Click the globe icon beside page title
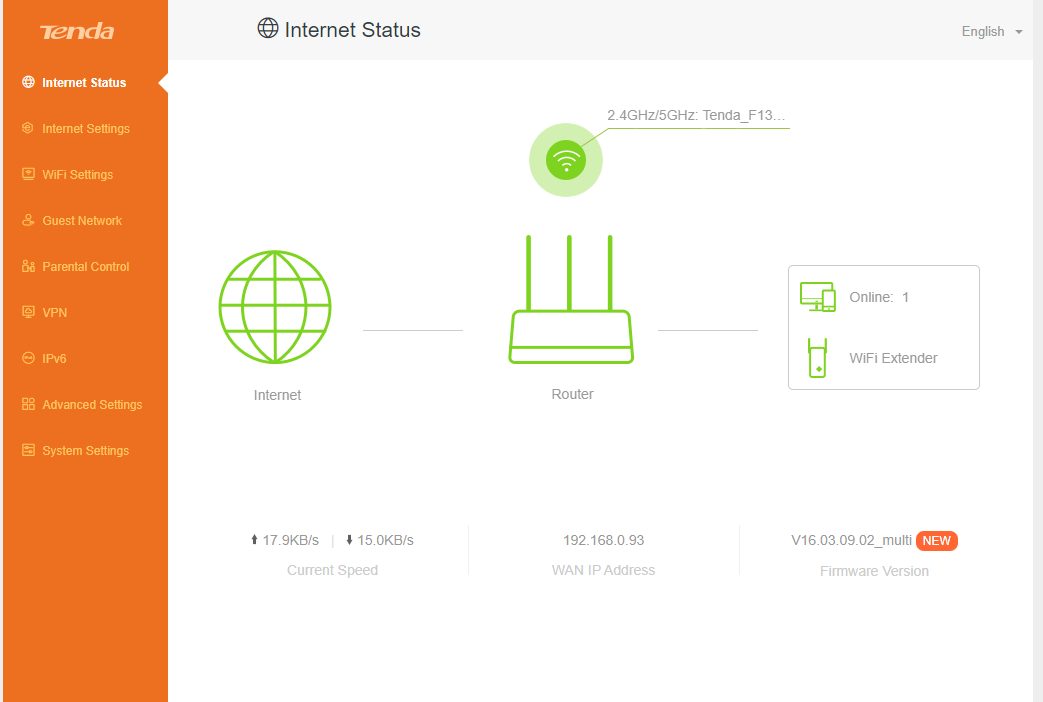 (267, 28)
